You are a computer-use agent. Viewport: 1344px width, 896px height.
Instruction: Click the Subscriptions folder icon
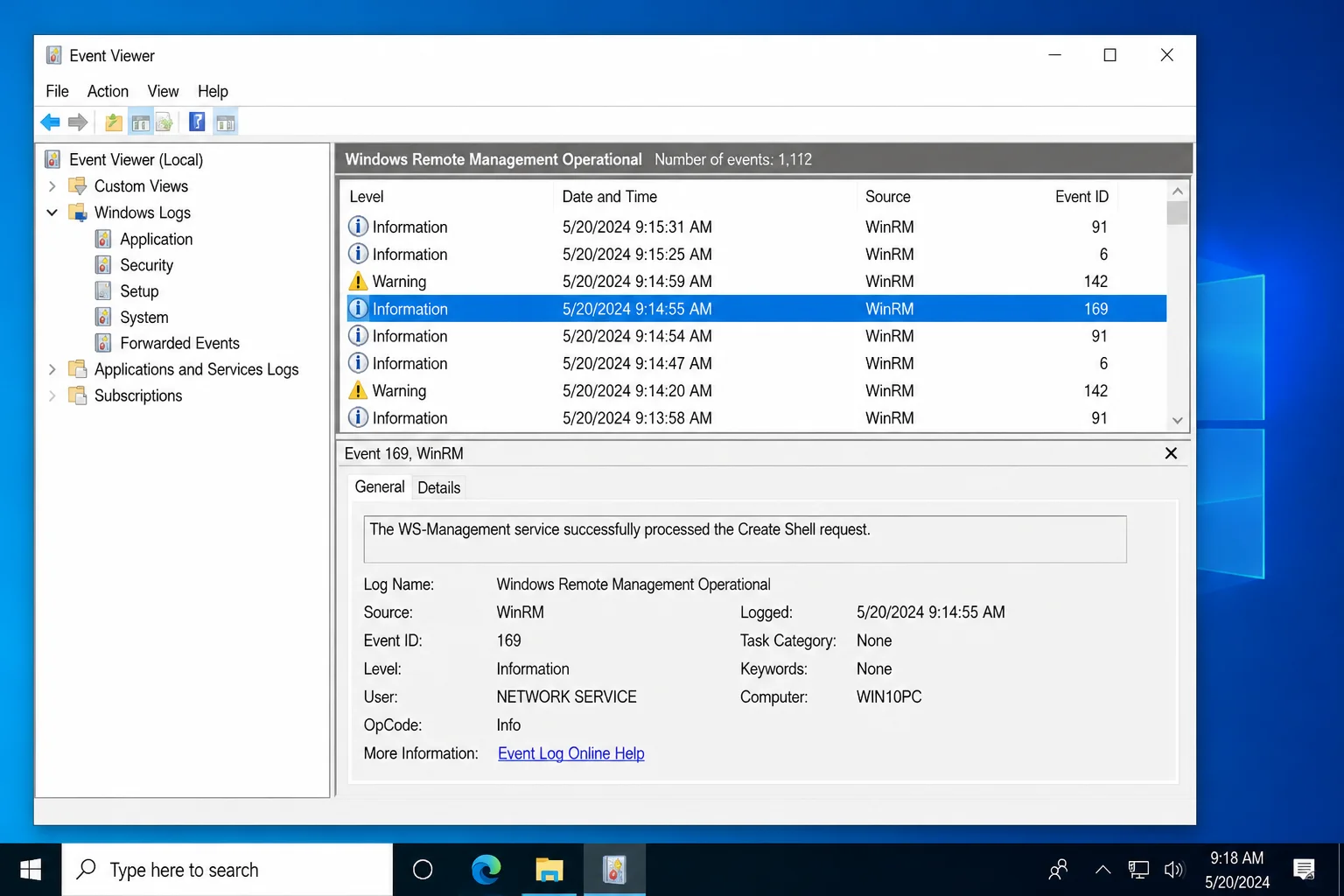pos(78,395)
